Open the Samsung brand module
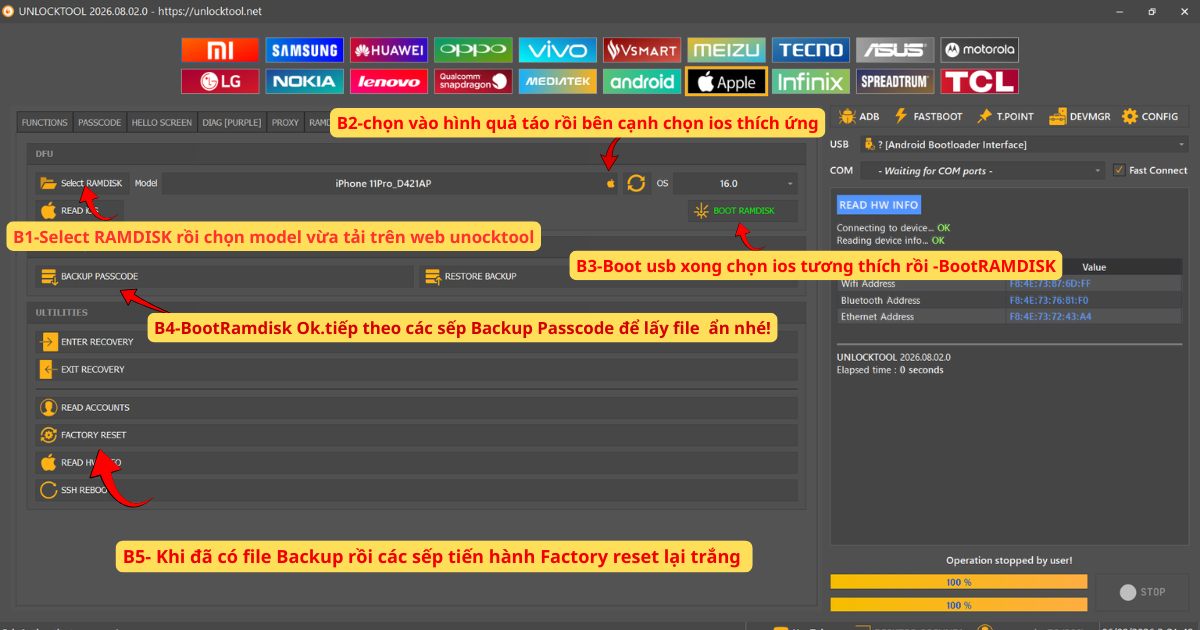The height and width of the screenshot is (630, 1200). (304, 50)
